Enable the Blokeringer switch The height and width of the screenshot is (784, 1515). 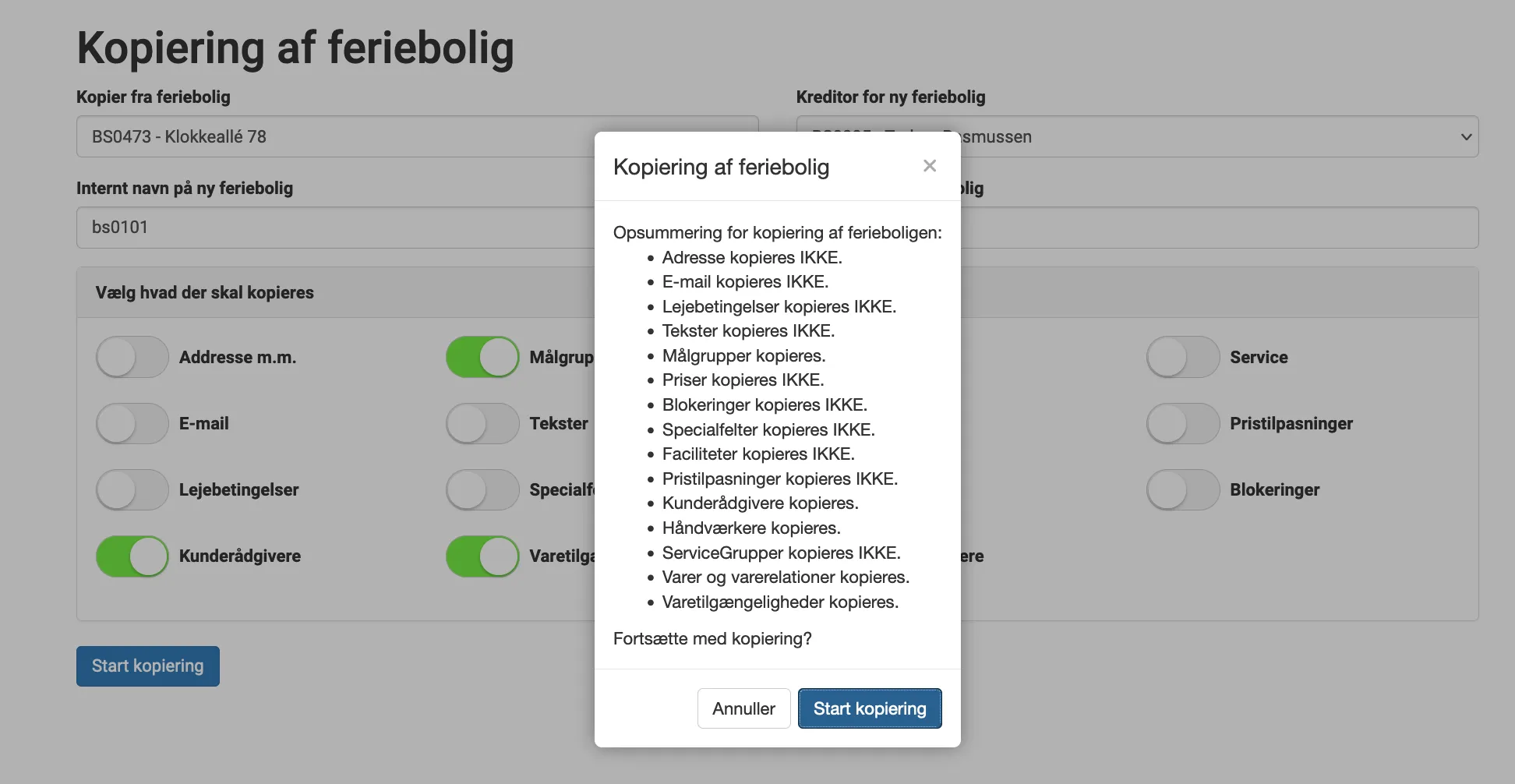click(x=1182, y=489)
